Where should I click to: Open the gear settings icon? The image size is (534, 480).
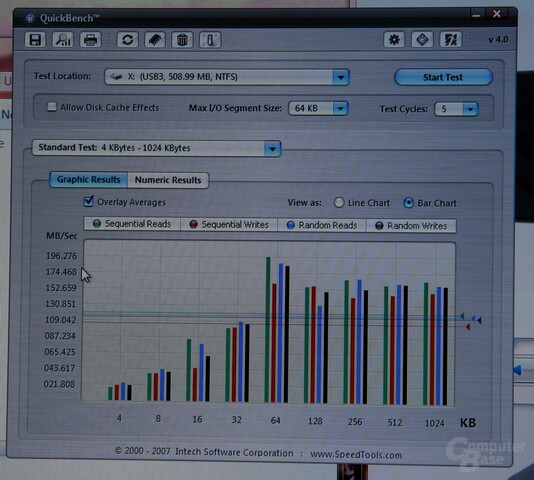click(394, 40)
